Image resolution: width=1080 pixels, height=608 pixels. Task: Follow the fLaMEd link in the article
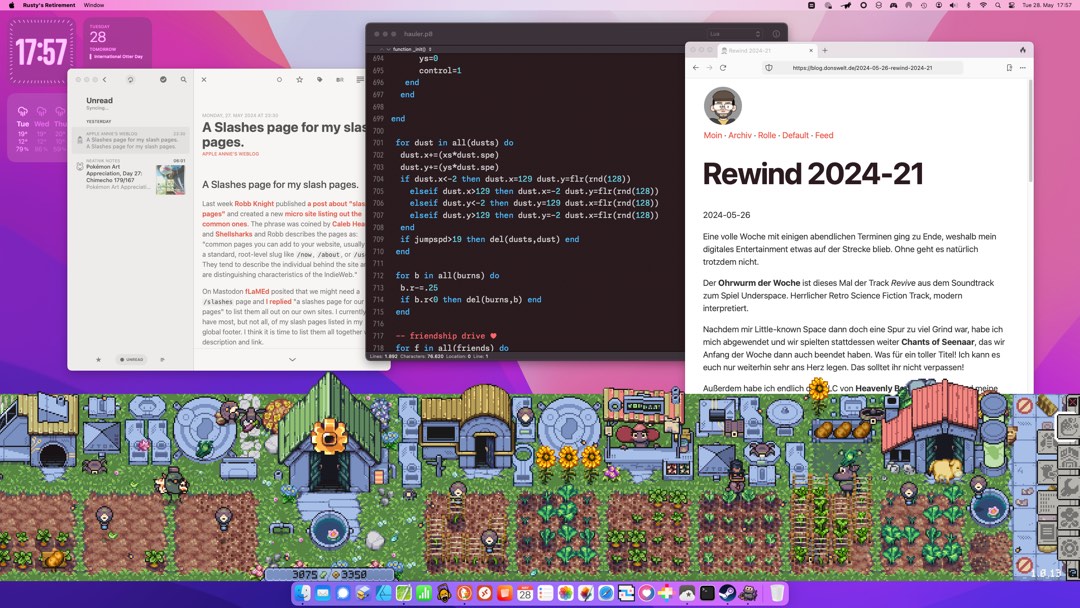(x=257, y=291)
